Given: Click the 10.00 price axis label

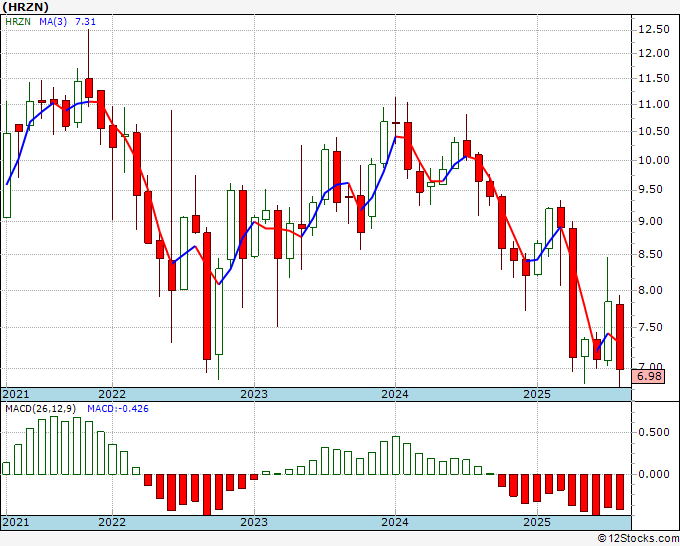Looking at the screenshot, I should [x=654, y=160].
